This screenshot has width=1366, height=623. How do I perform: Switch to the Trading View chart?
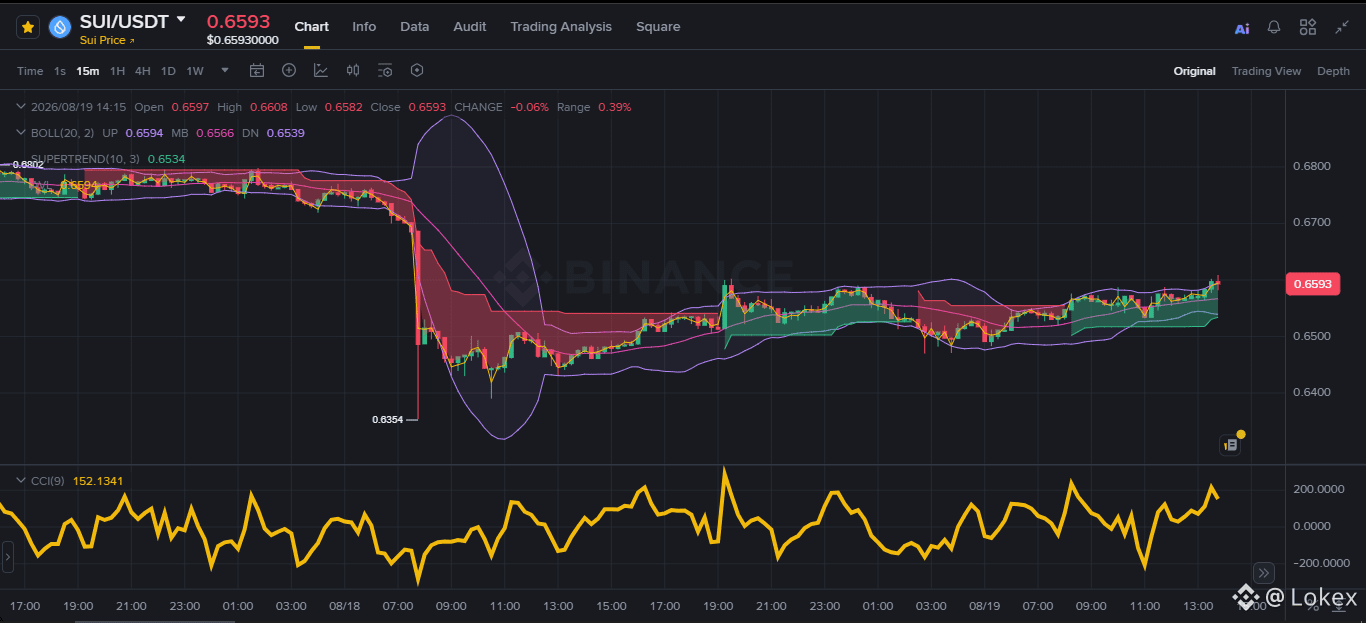tap(1266, 71)
